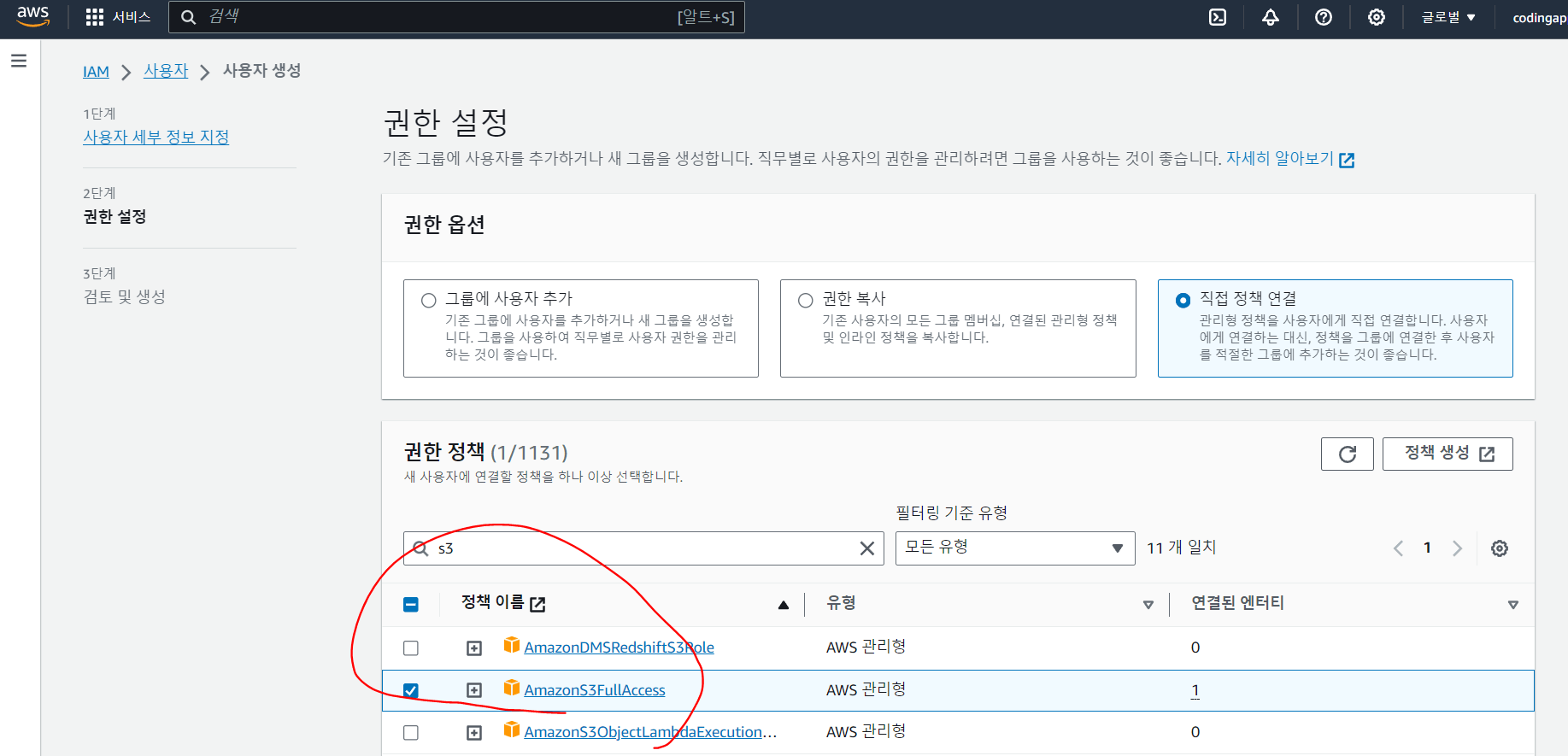Toggle the left hamburger navigation menu

pyautogui.click(x=19, y=61)
